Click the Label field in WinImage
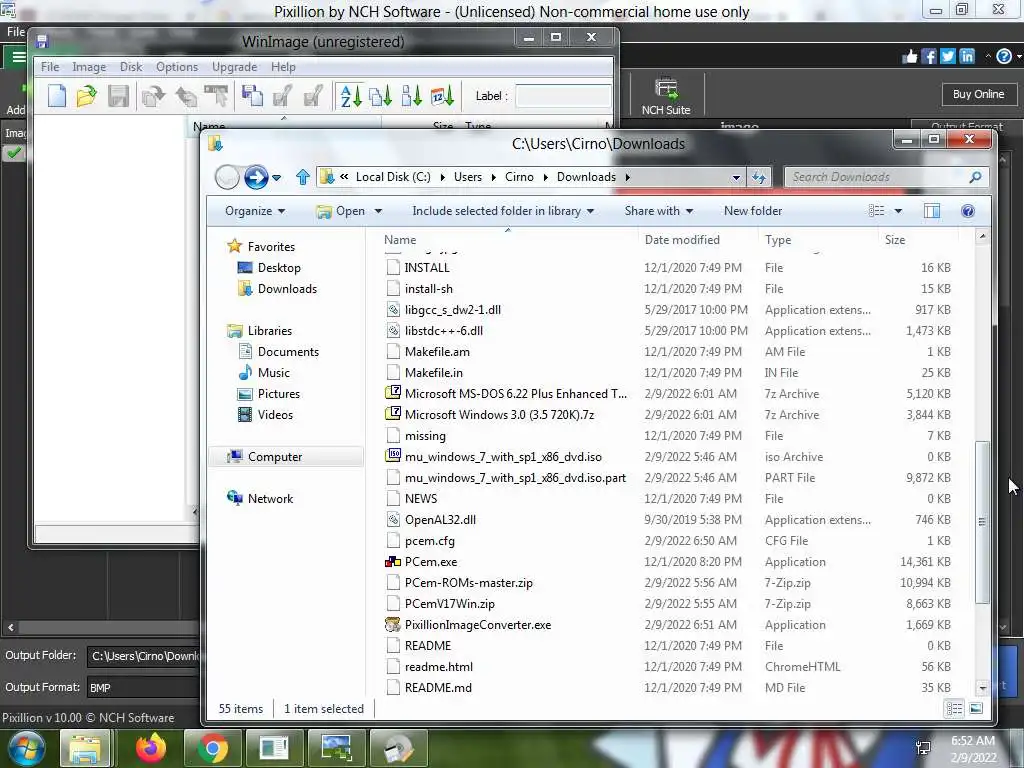This screenshot has width=1024, height=768. pos(563,96)
